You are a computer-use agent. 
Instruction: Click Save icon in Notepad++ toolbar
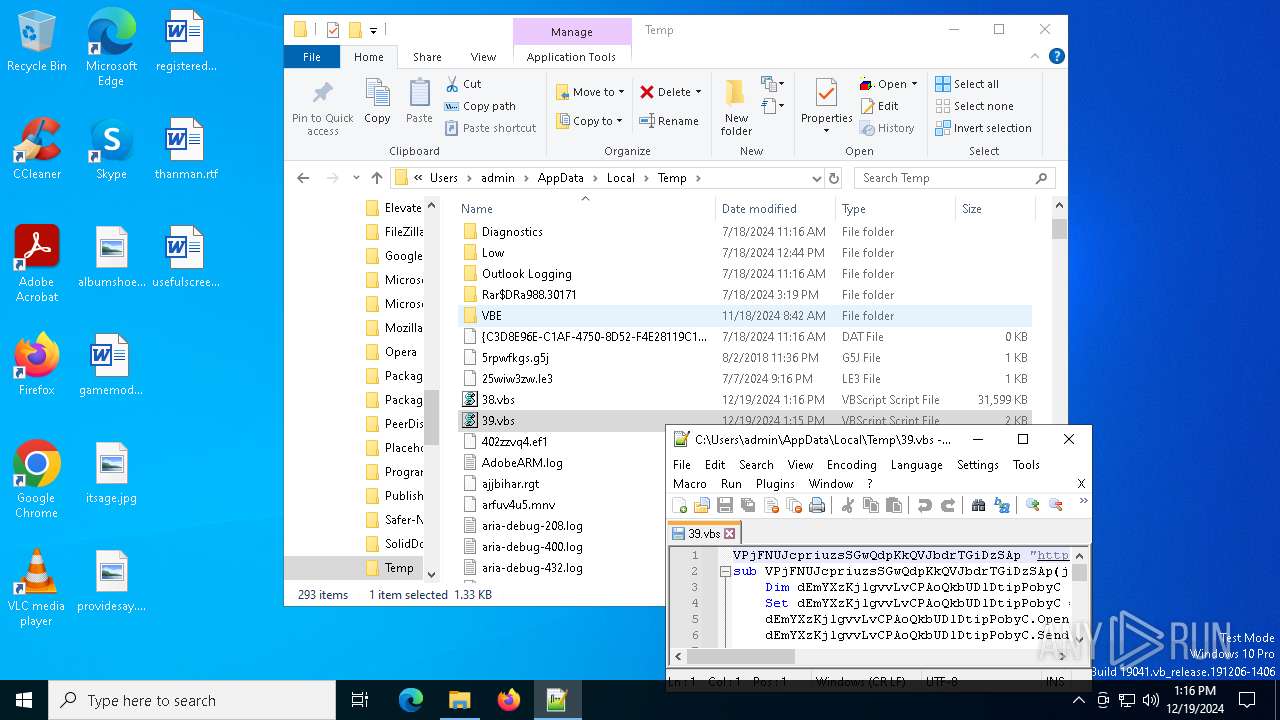(725, 506)
